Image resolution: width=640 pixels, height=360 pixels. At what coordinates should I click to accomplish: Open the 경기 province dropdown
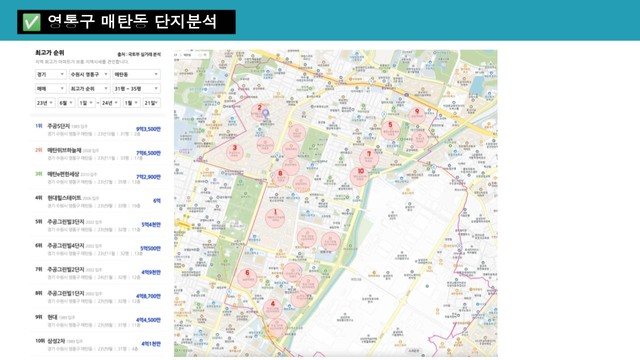(51, 74)
